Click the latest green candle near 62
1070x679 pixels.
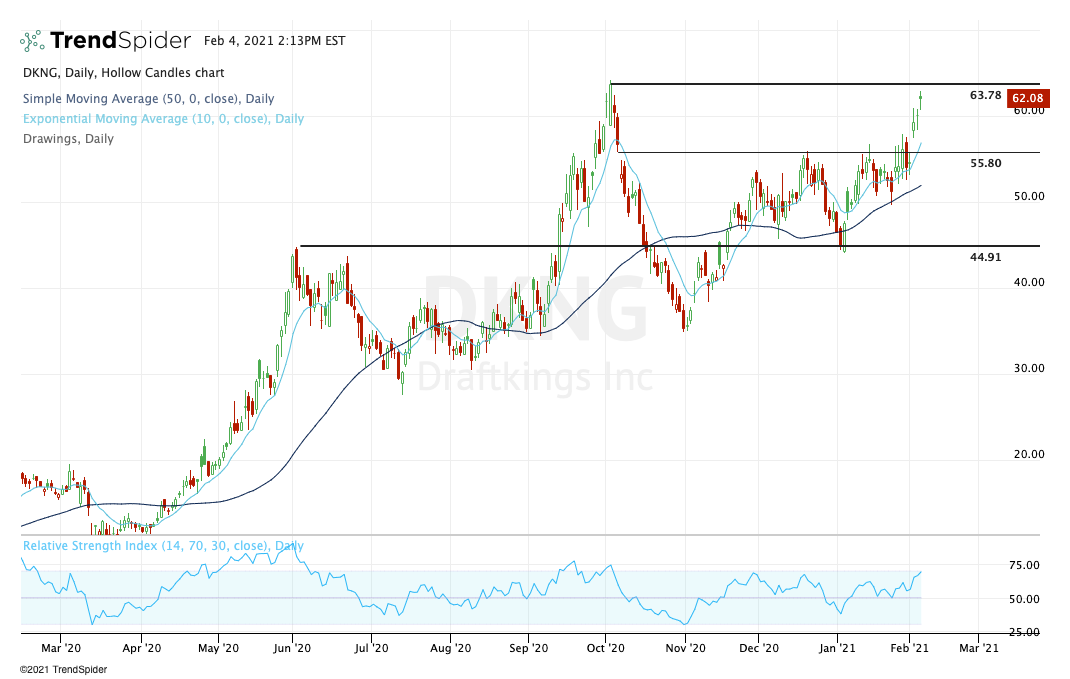[x=921, y=100]
